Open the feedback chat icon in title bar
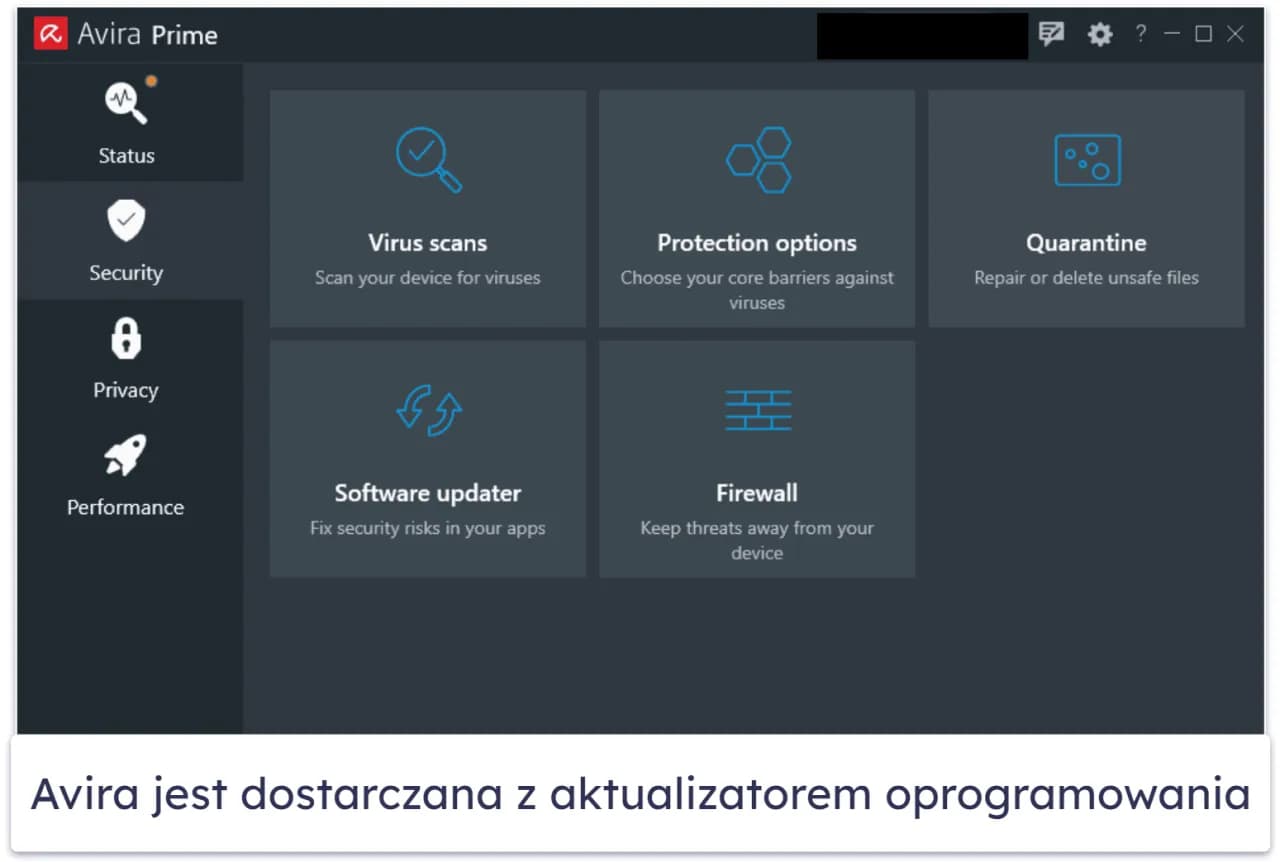This screenshot has width=1280, height=862. point(1051,34)
